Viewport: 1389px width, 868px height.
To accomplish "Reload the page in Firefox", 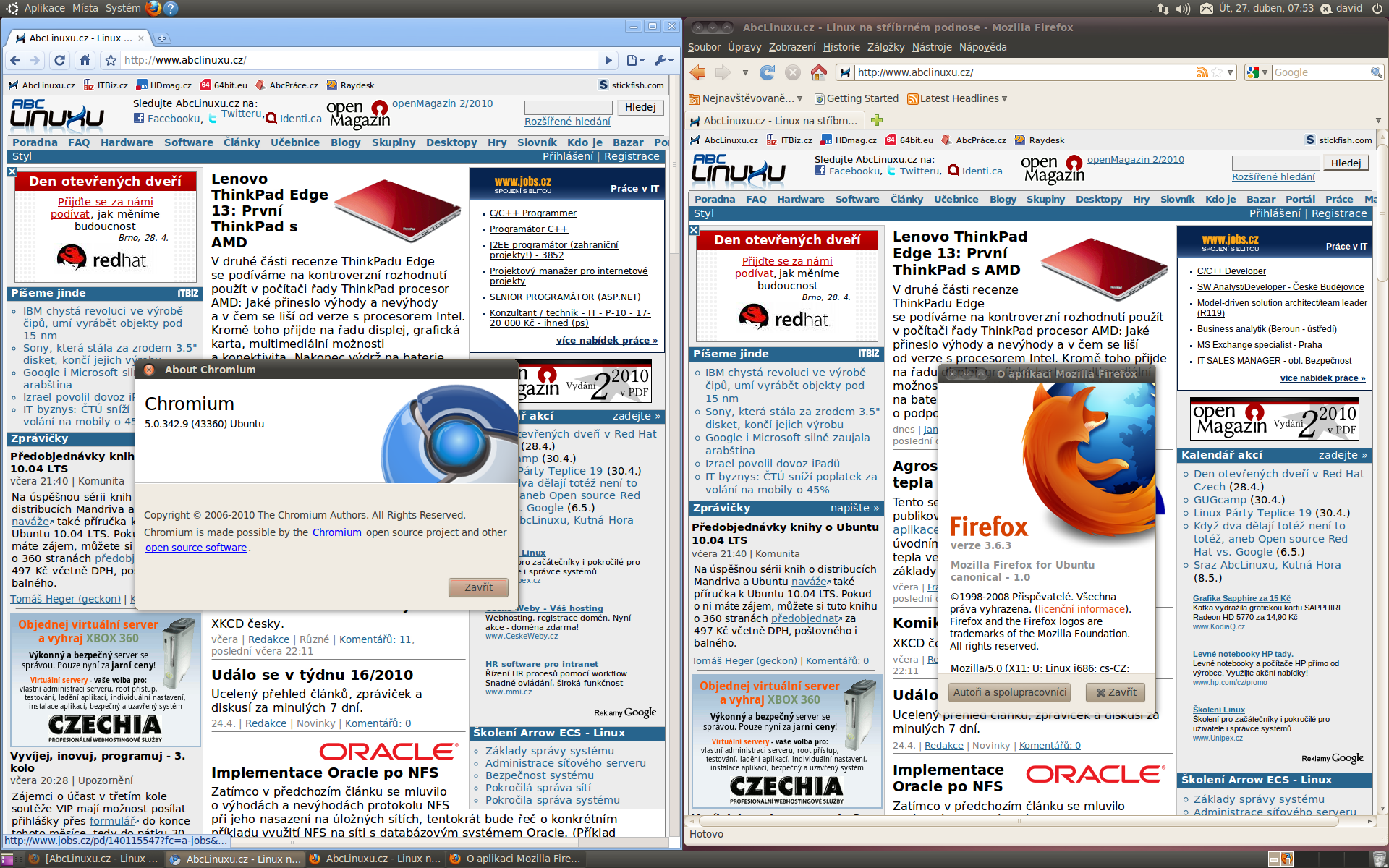I will (x=768, y=72).
